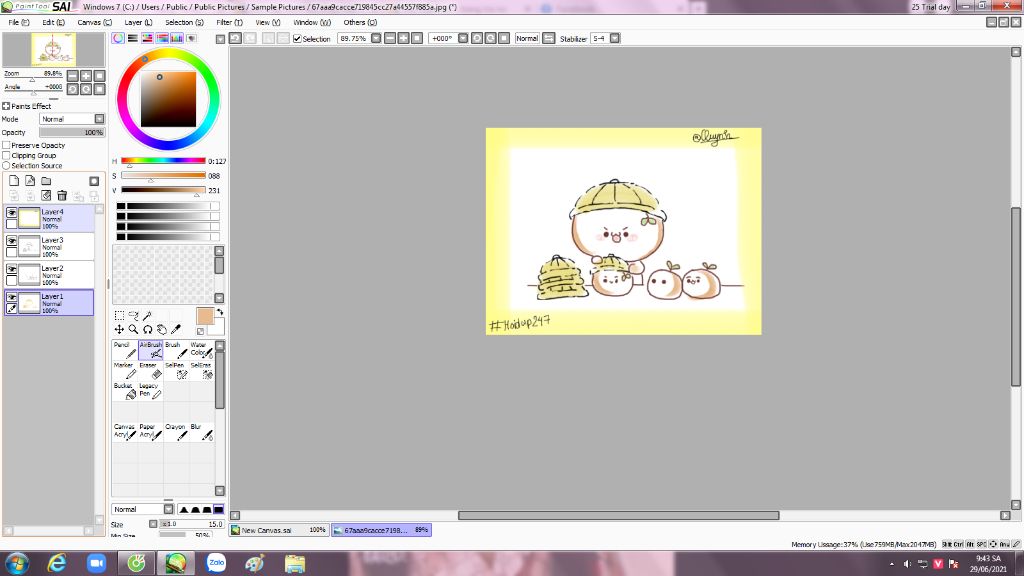Viewport: 1024px width, 576px height.
Task: Select the Bucket fill tool
Action: click(125, 391)
